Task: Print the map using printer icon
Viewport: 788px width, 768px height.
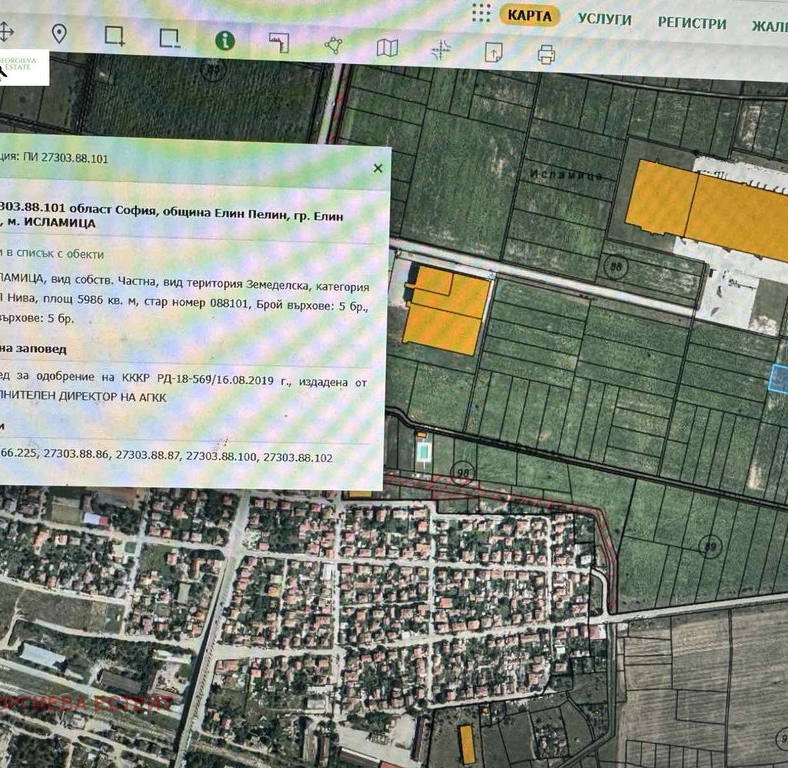Action: point(546,54)
